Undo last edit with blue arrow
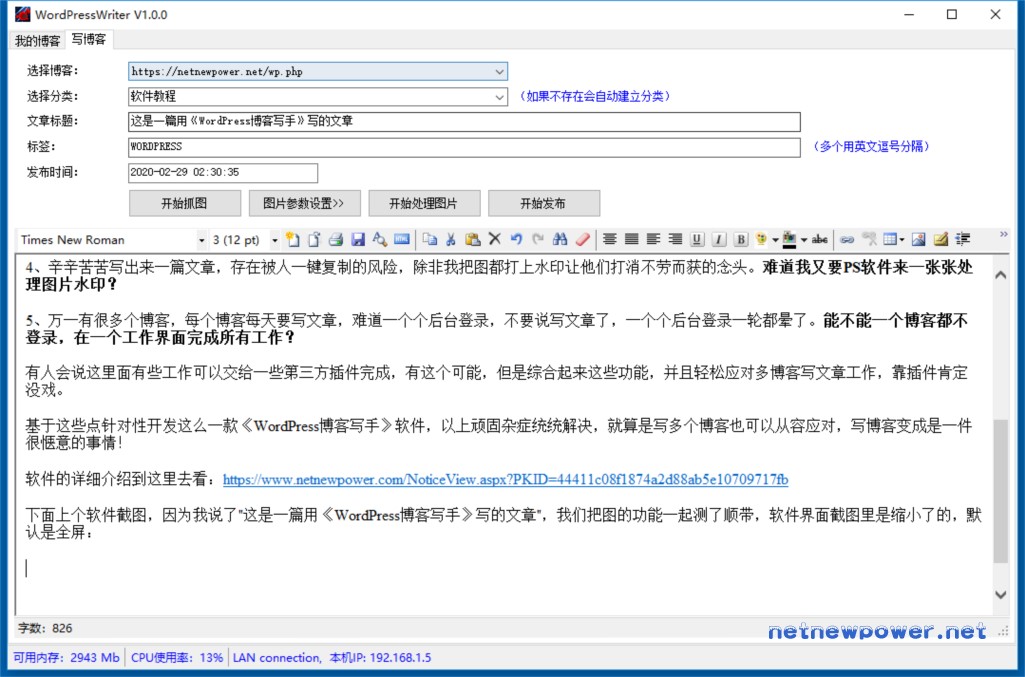Viewport: 1025px width, 677px height. coord(516,239)
